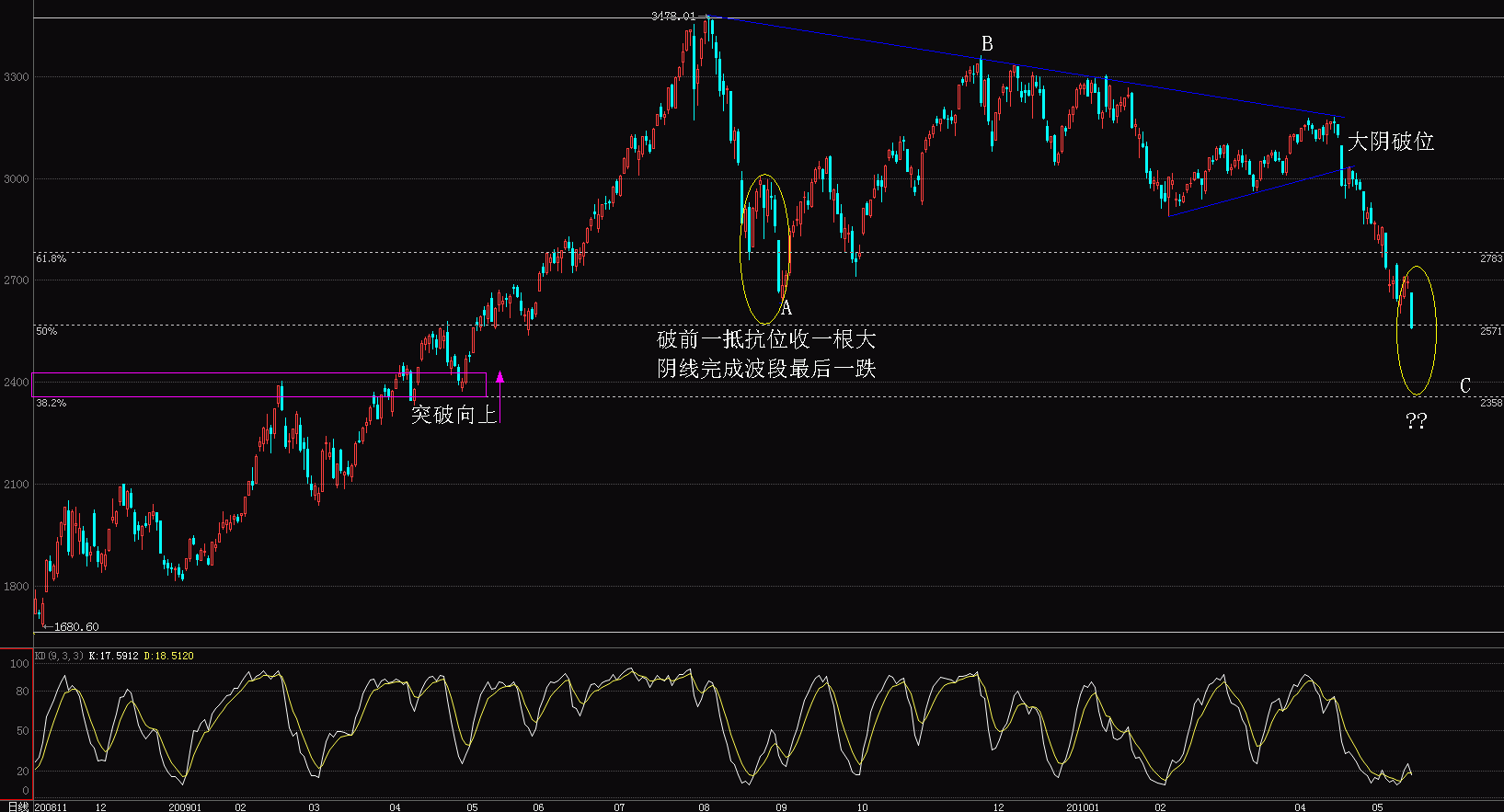Click the 2100 price axis label

tap(16, 485)
